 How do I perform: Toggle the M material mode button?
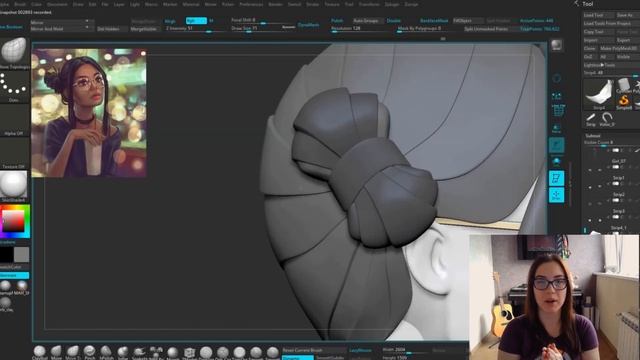coord(211,20)
